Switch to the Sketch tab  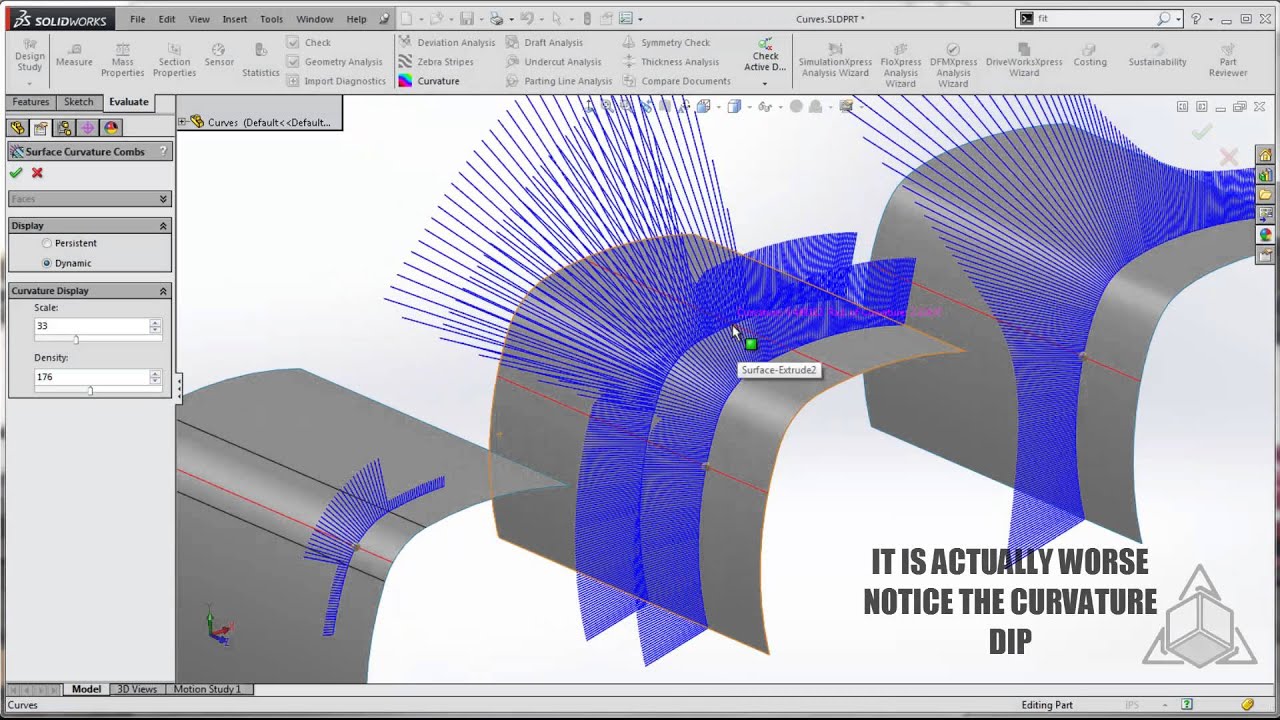(x=78, y=102)
